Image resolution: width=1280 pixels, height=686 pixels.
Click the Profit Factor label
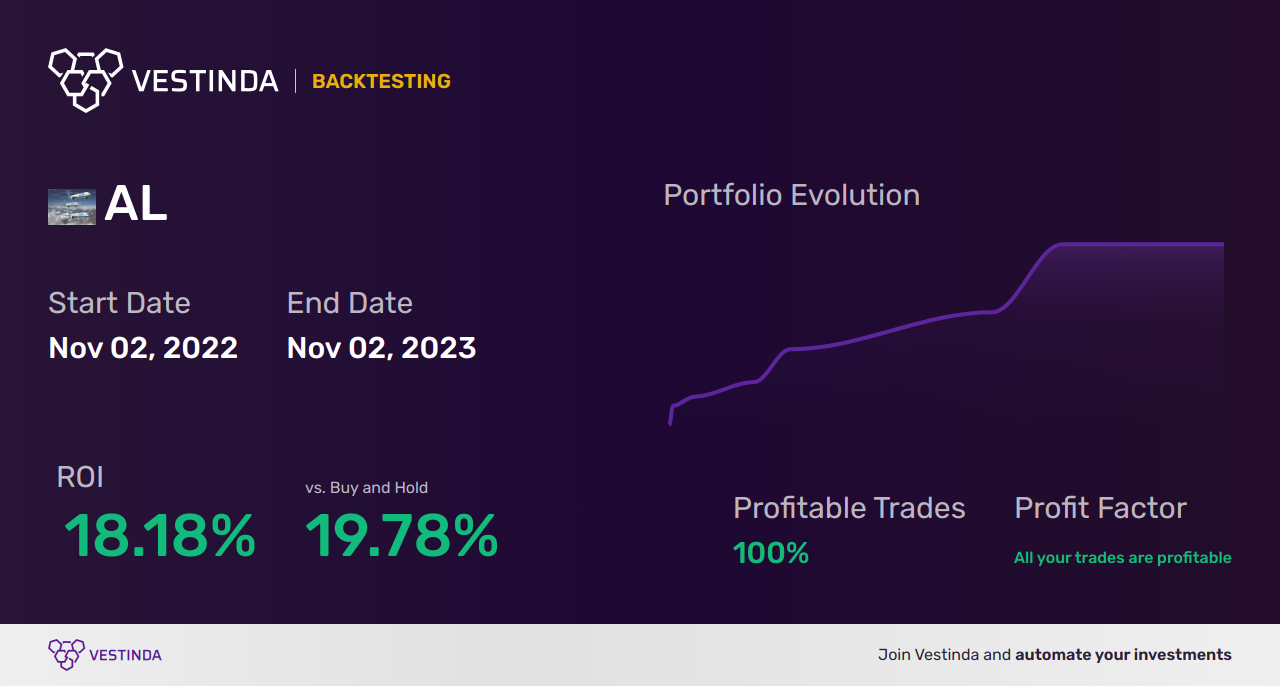click(1100, 508)
